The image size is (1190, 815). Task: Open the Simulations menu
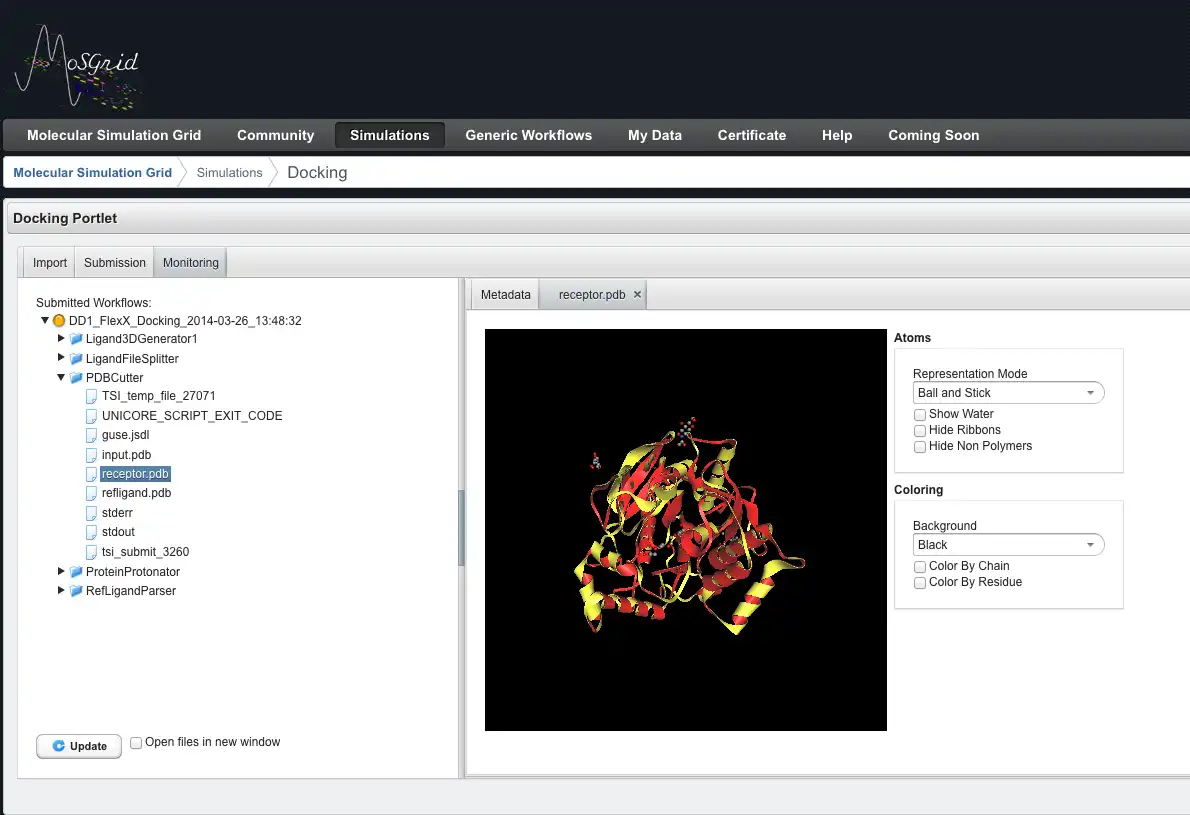(x=389, y=135)
